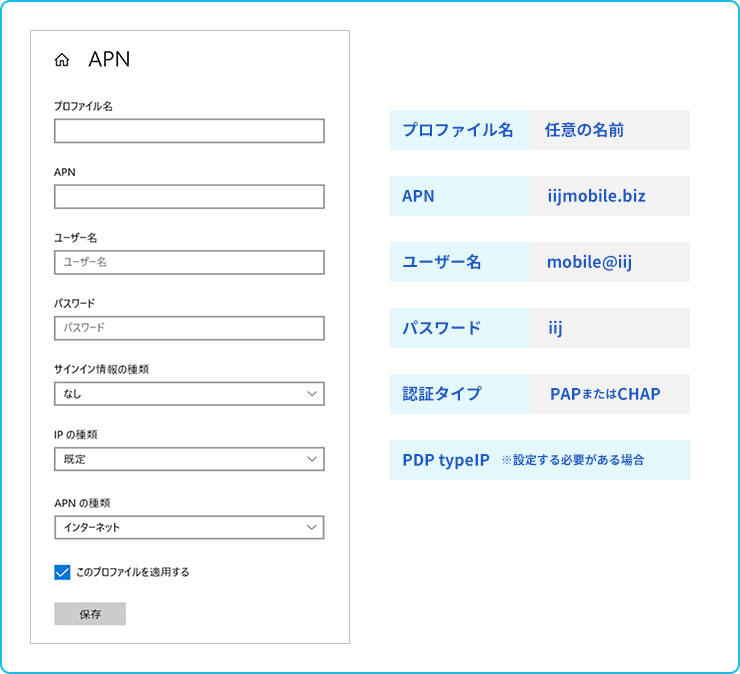Select the text PAPまたはCHAP in the table

point(605,394)
